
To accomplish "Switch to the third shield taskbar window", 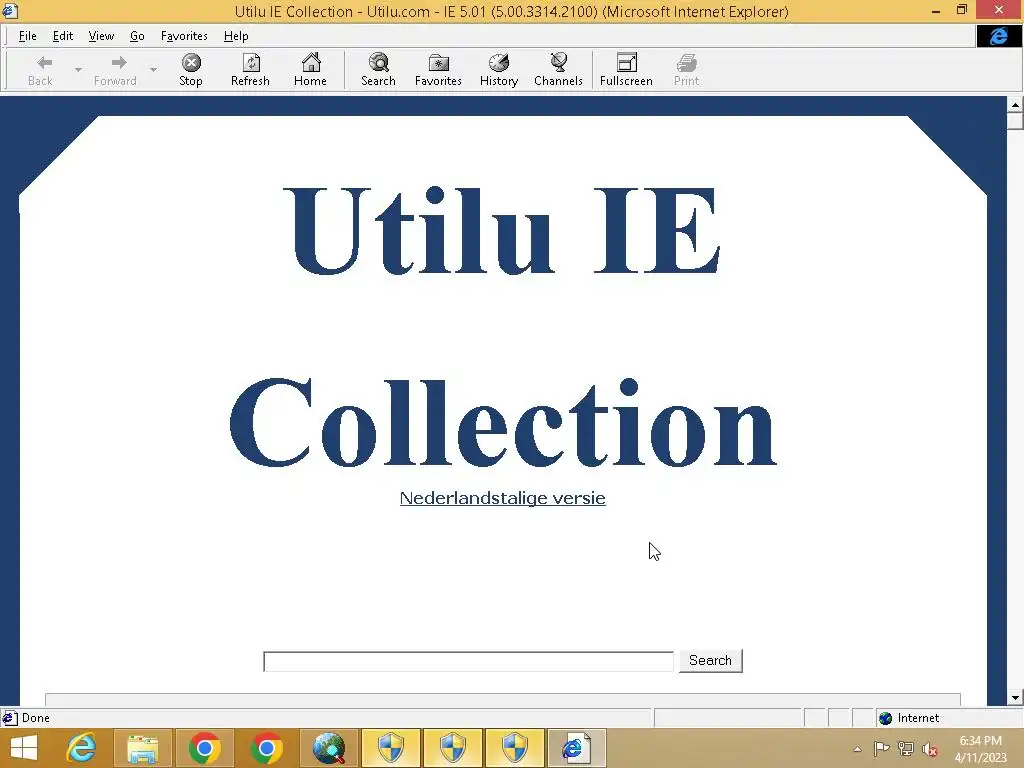I will coord(514,748).
